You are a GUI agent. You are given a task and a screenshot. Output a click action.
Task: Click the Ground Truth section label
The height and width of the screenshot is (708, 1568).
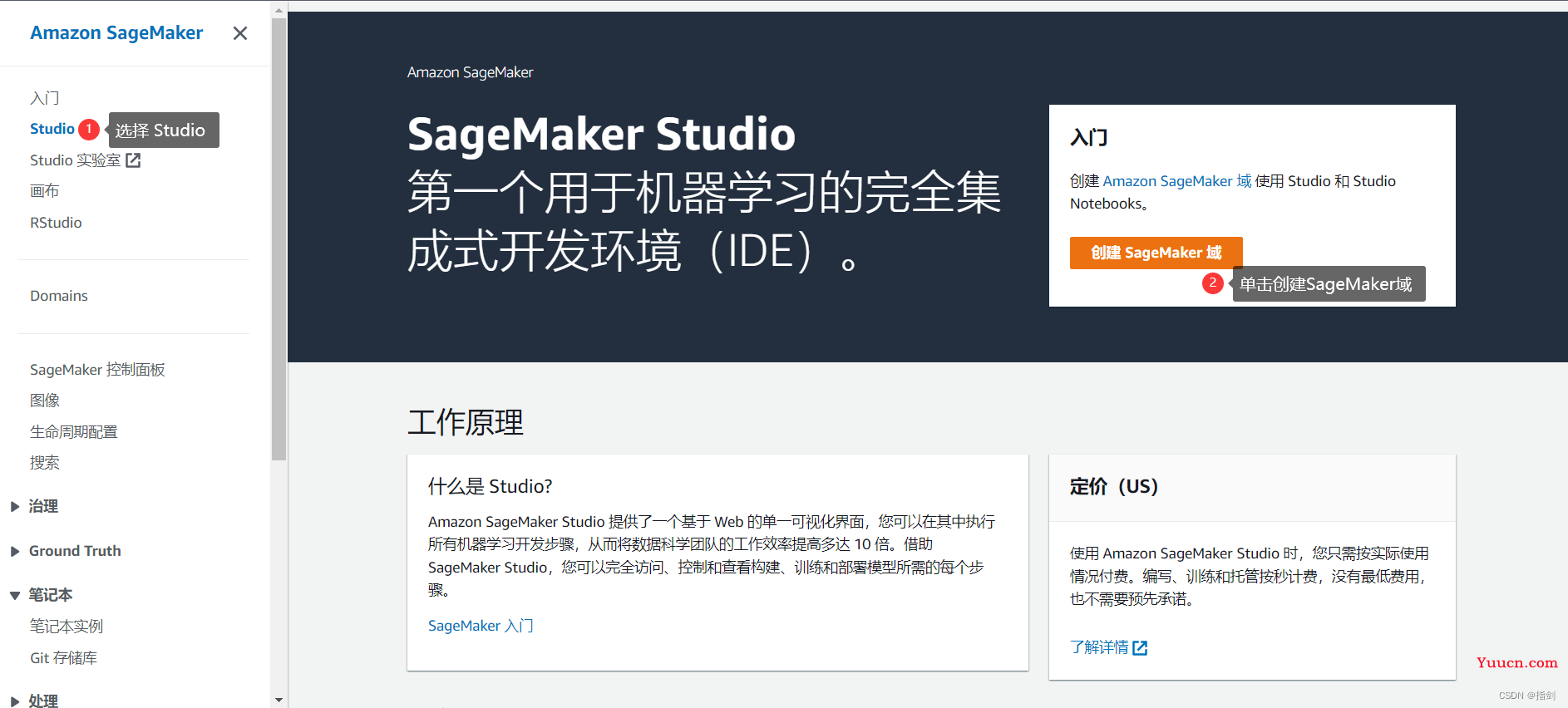pyautogui.click(x=75, y=551)
